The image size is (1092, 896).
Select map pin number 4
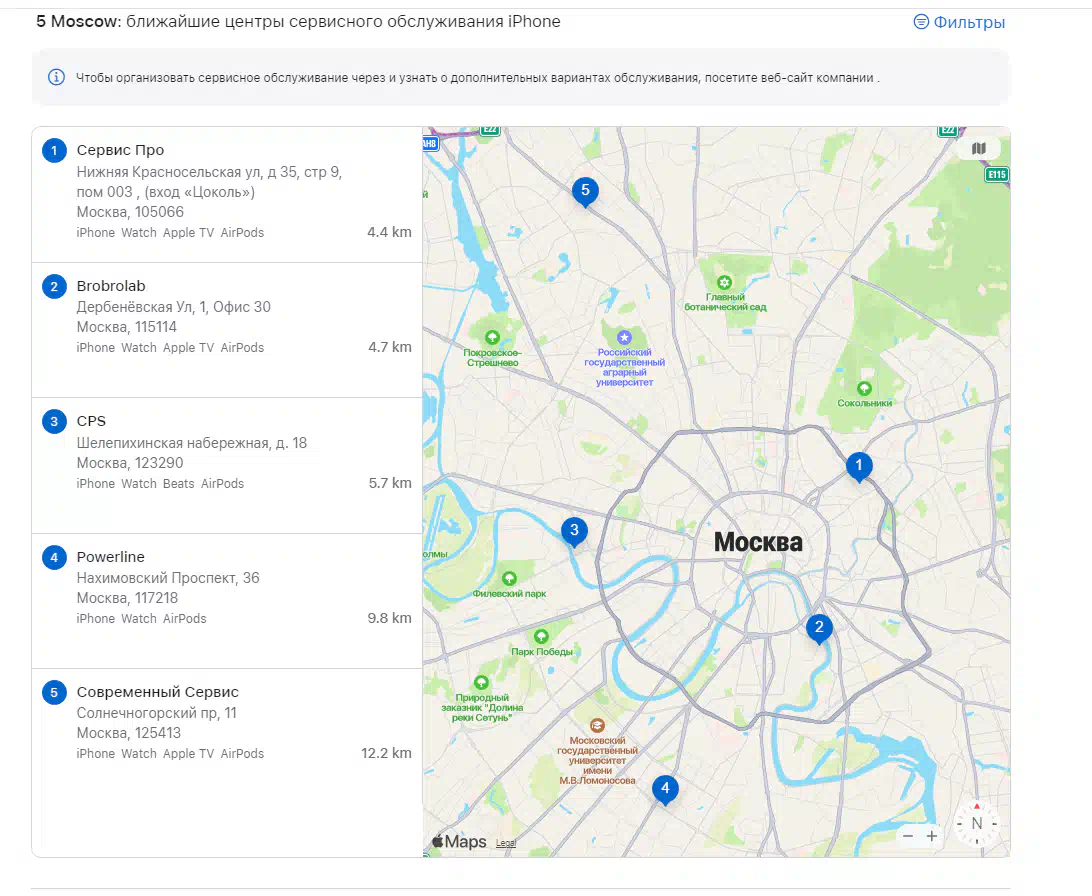coord(665,789)
